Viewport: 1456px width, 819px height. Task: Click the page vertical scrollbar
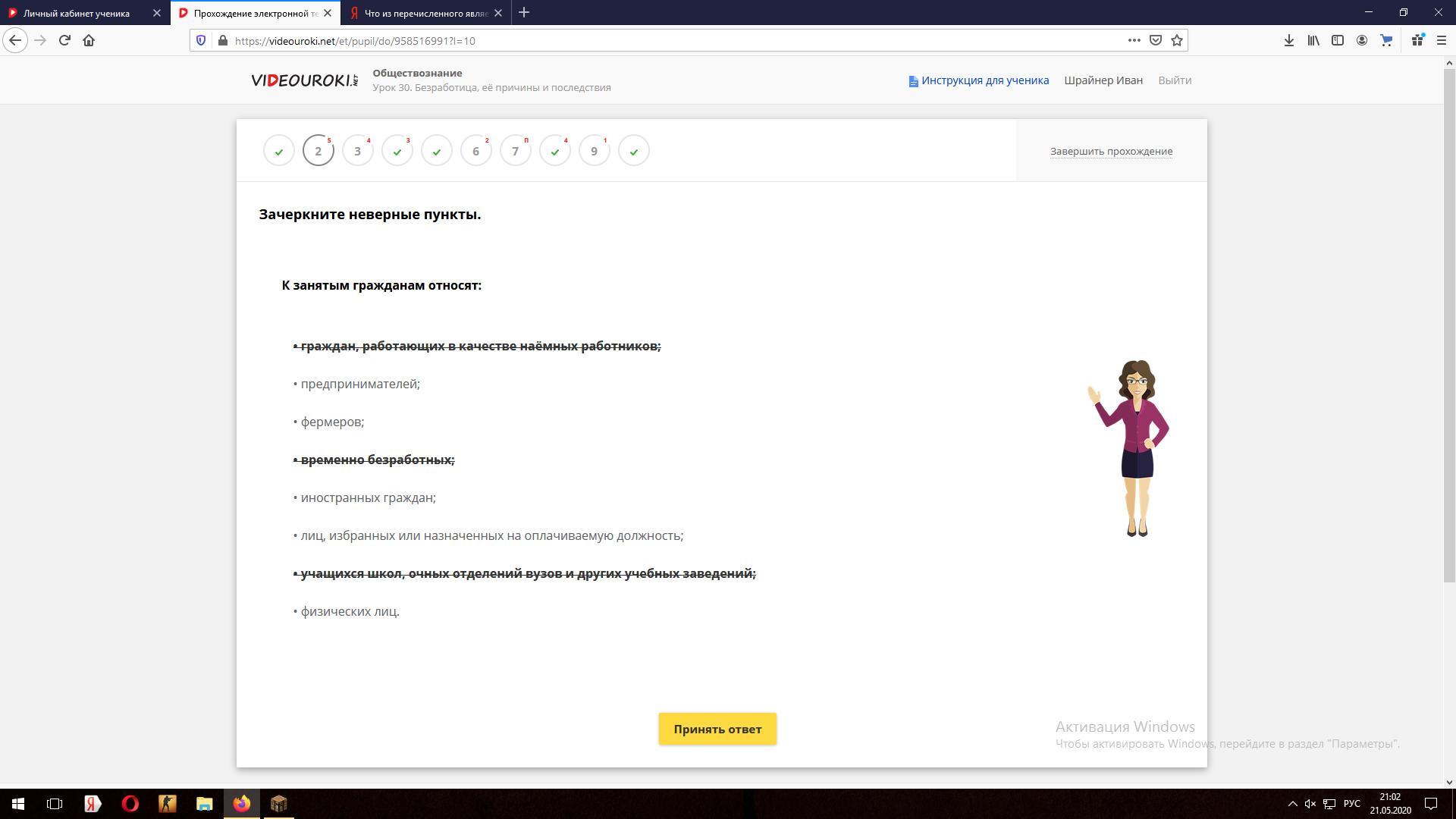pos(1449,326)
